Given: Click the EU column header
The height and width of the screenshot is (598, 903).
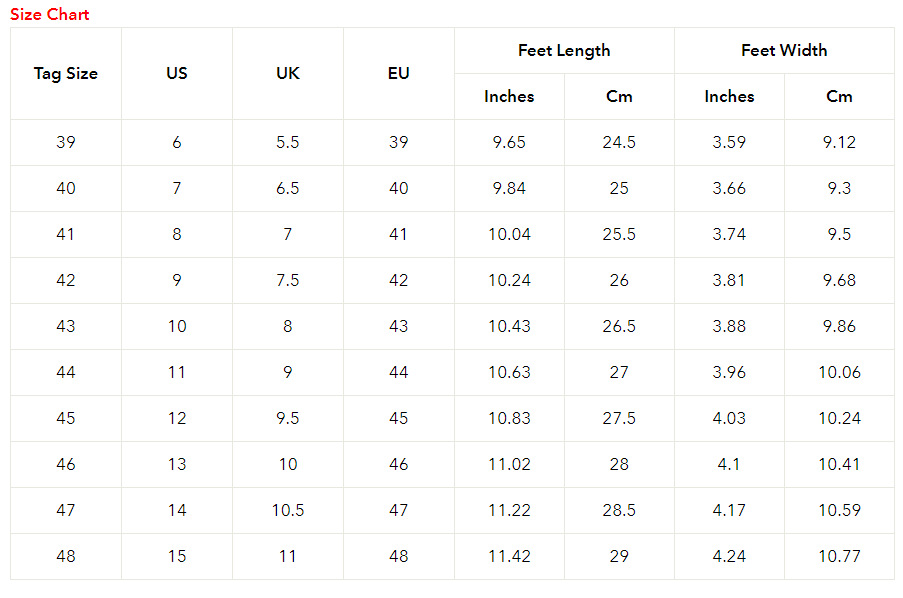Looking at the screenshot, I should pyautogui.click(x=399, y=73).
